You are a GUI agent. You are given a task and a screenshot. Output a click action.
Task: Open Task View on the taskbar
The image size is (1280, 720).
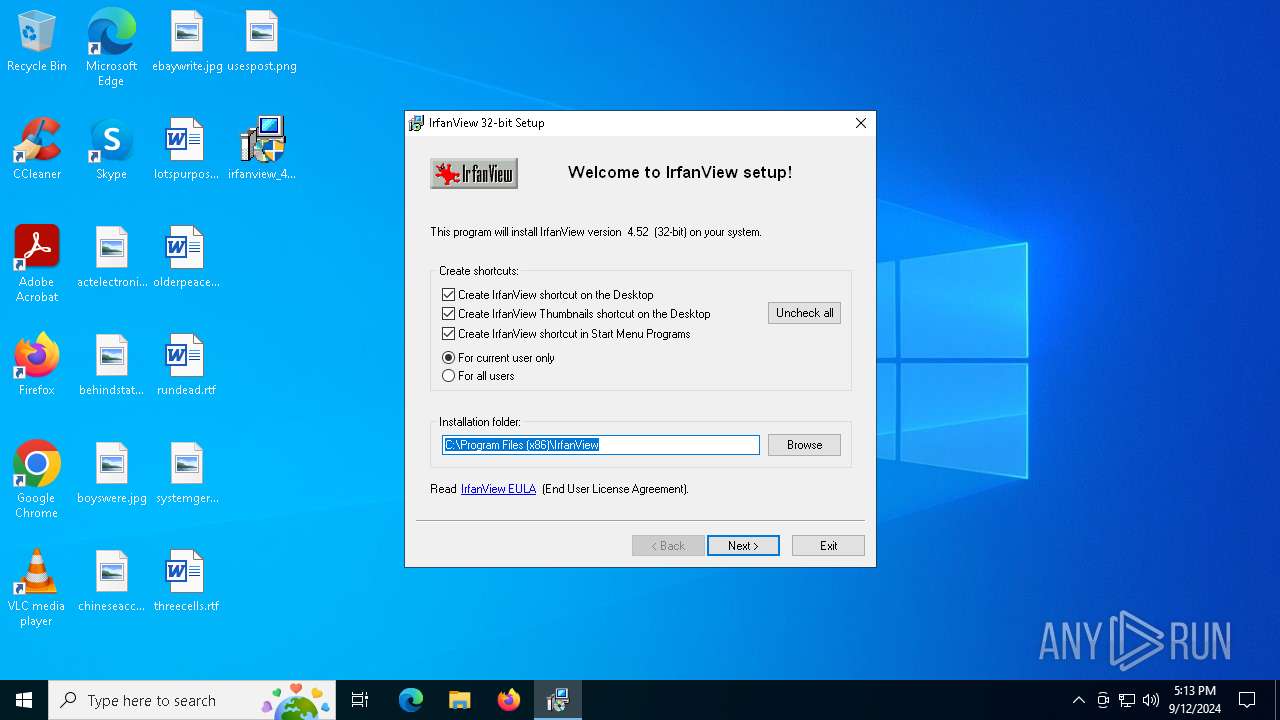(x=360, y=700)
